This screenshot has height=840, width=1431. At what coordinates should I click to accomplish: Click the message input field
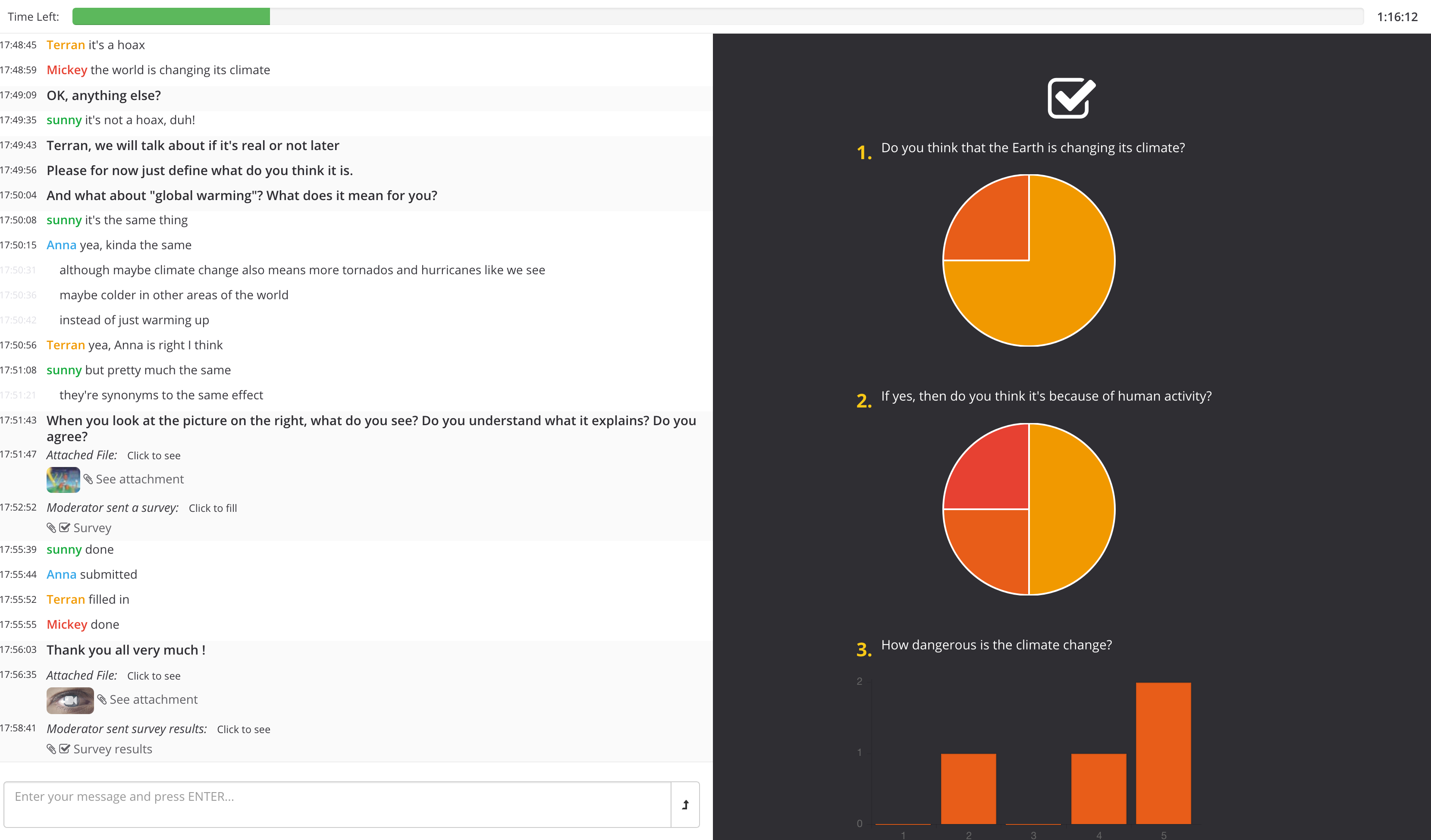337,804
